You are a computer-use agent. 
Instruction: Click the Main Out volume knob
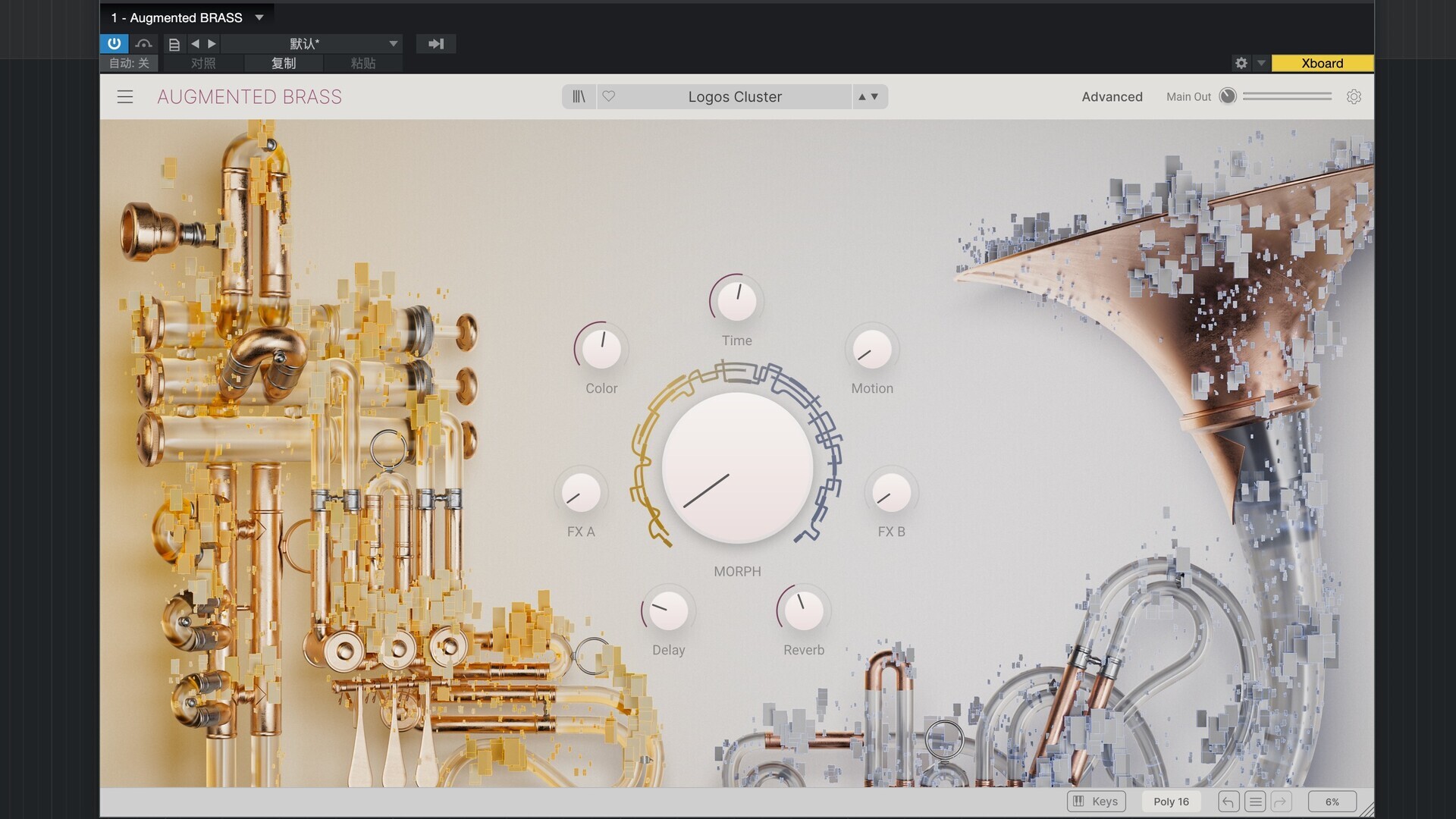(1228, 96)
